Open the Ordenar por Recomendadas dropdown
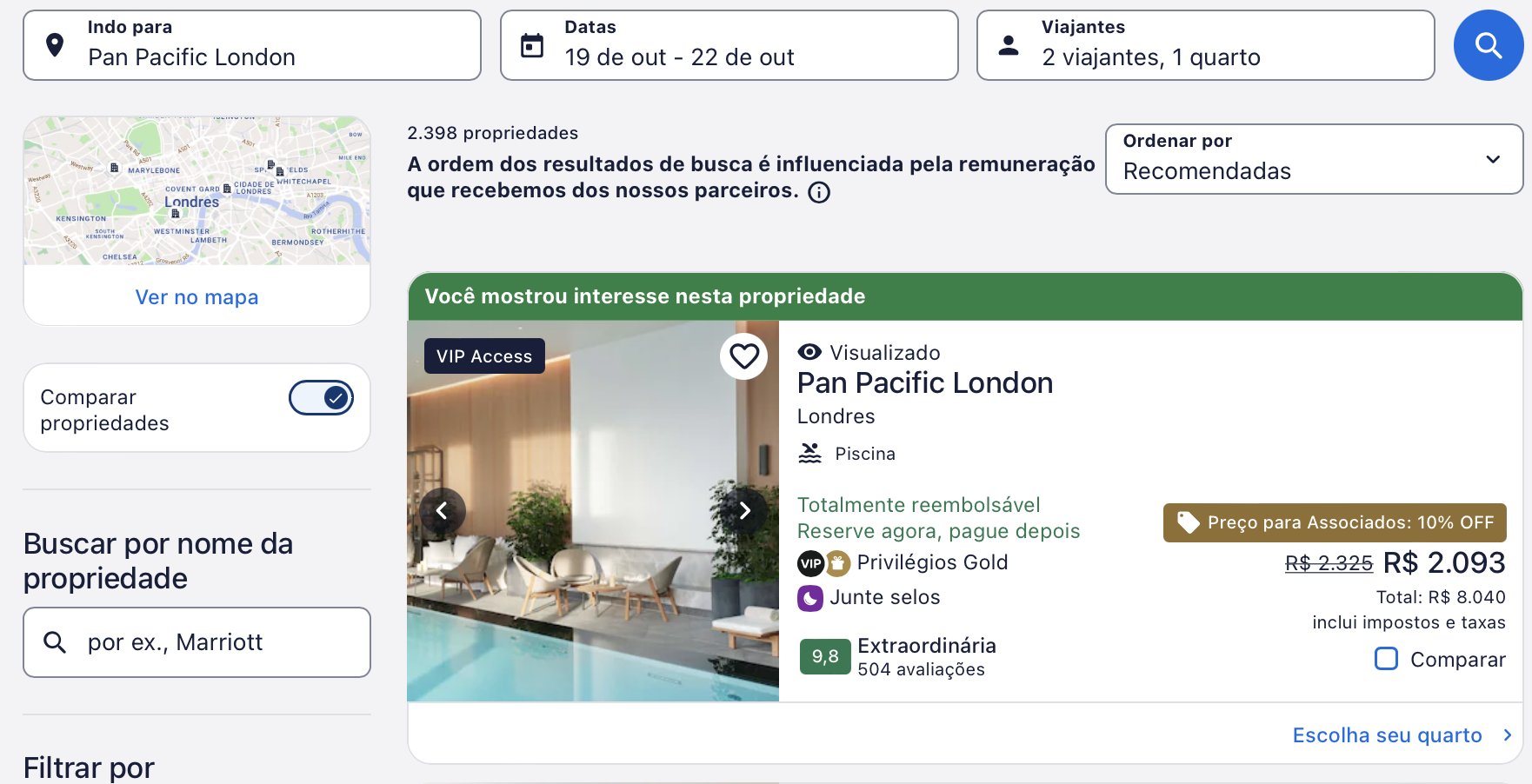The image size is (1532, 784). (1314, 158)
